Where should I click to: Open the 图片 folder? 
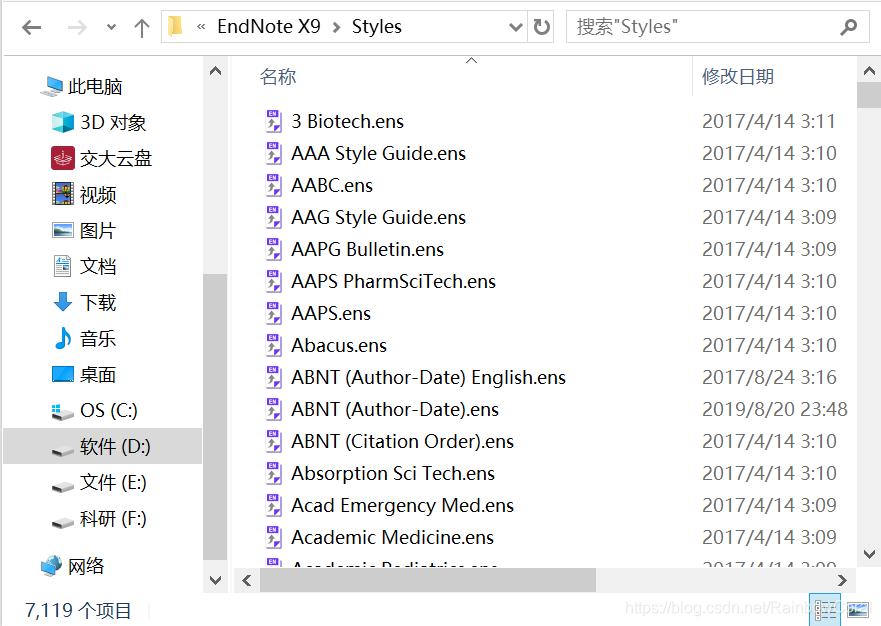pyautogui.click(x=84, y=230)
